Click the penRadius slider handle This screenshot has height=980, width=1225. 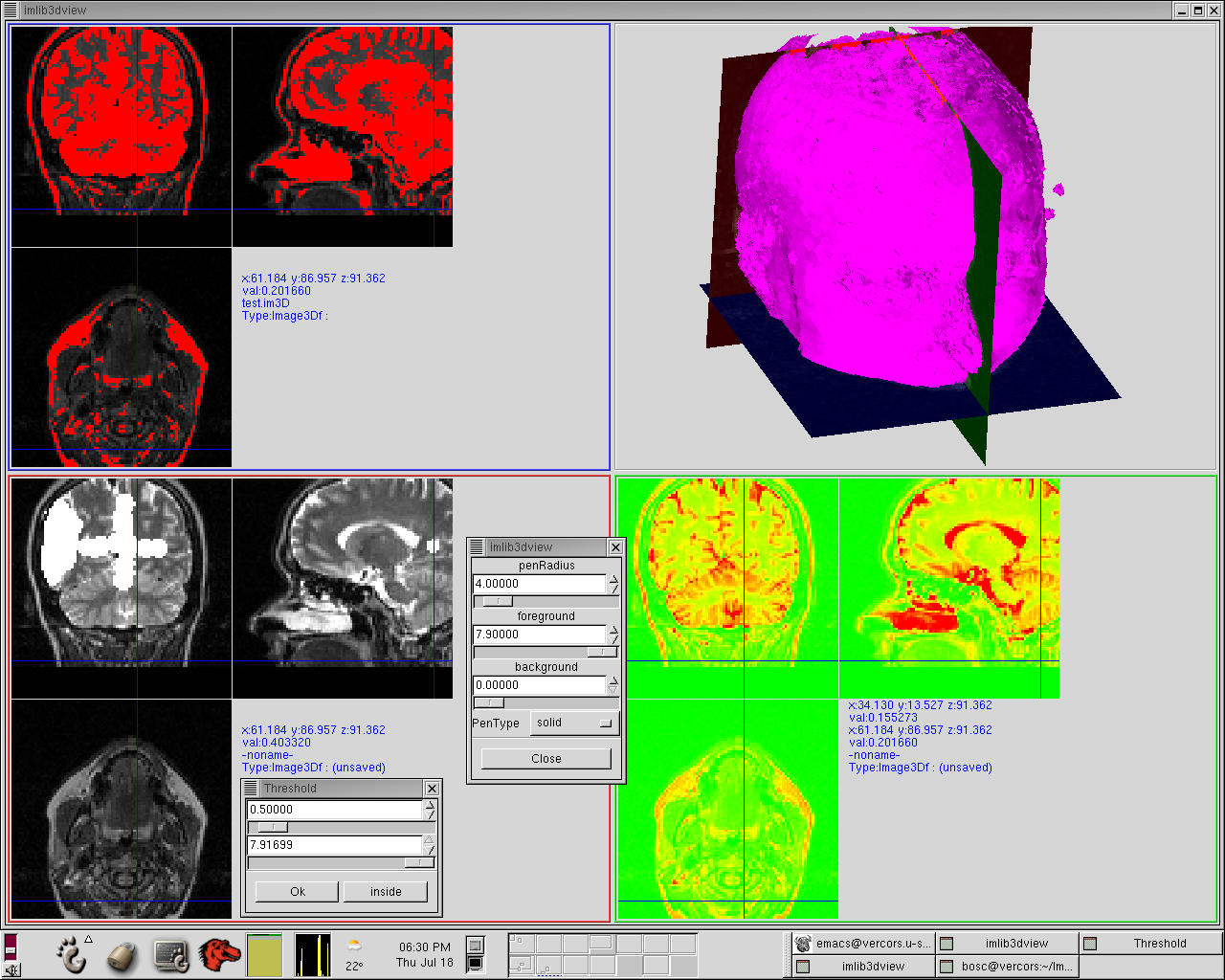tap(495, 601)
